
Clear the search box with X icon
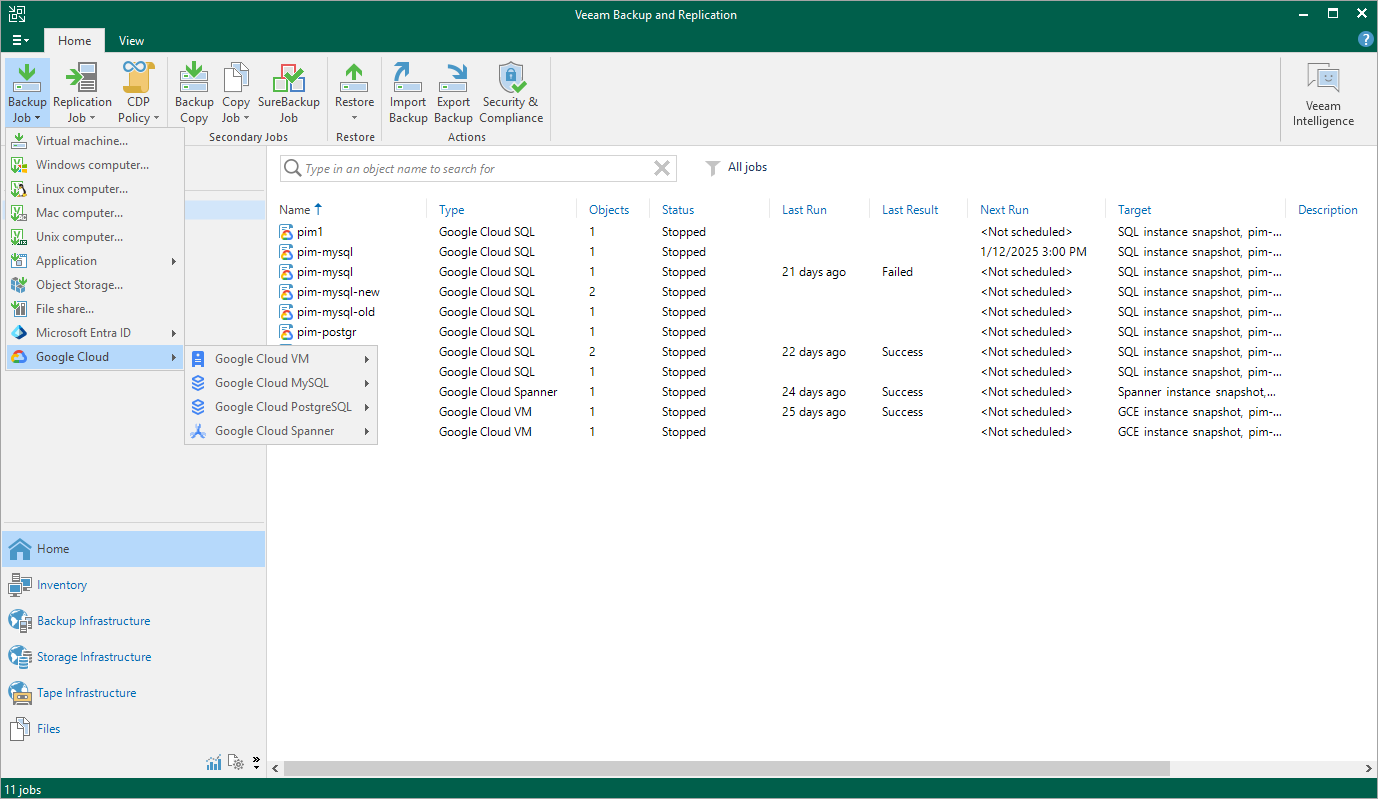(661, 169)
